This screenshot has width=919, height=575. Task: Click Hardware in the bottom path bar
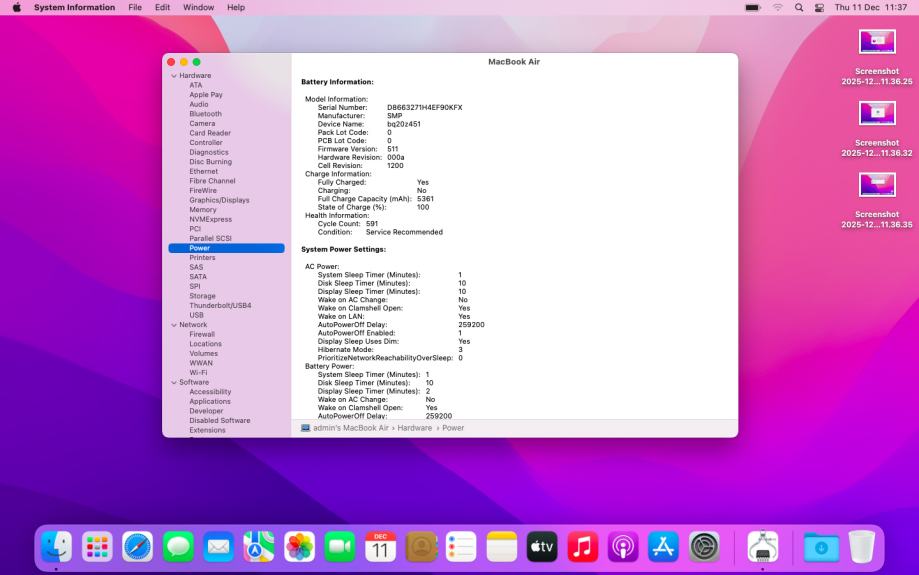click(416, 428)
